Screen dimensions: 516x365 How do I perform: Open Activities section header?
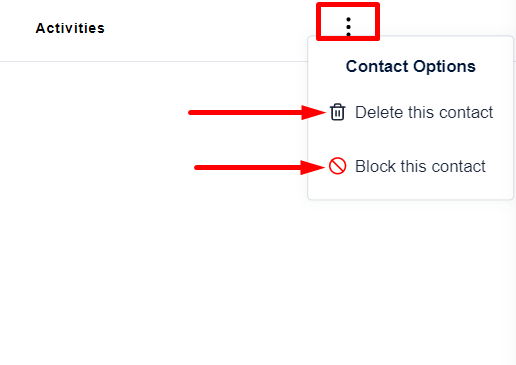click(70, 28)
